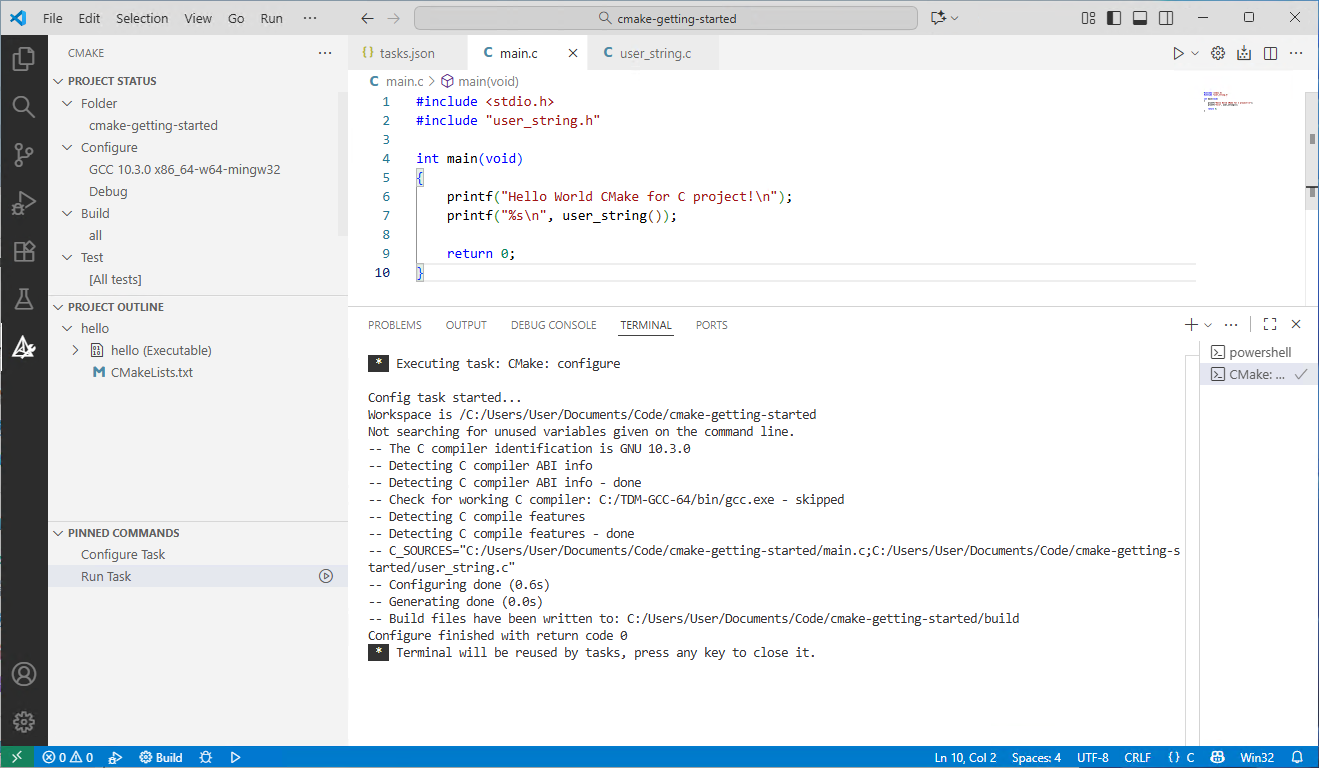Open the Extensions view icon
This screenshot has height=768, width=1319.
24,251
